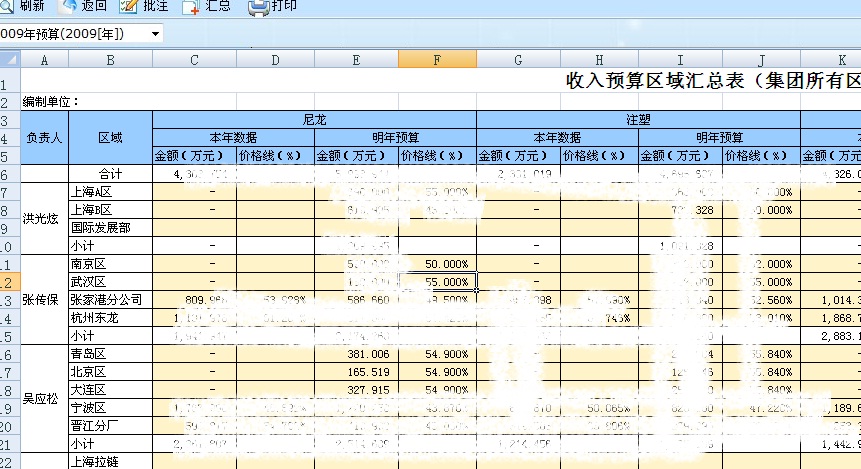Select column C header
Screen dimensions: 861x469
[194, 59]
